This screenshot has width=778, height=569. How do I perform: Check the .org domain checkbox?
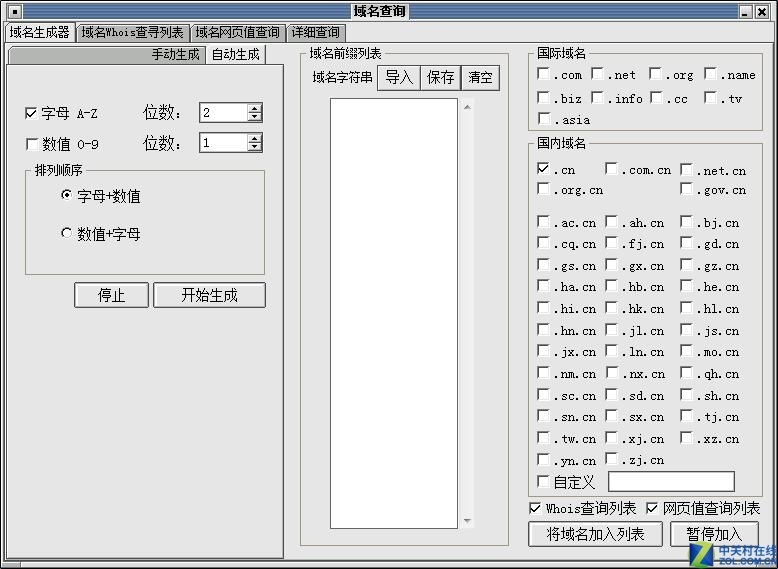pyautogui.click(x=655, y=73)
